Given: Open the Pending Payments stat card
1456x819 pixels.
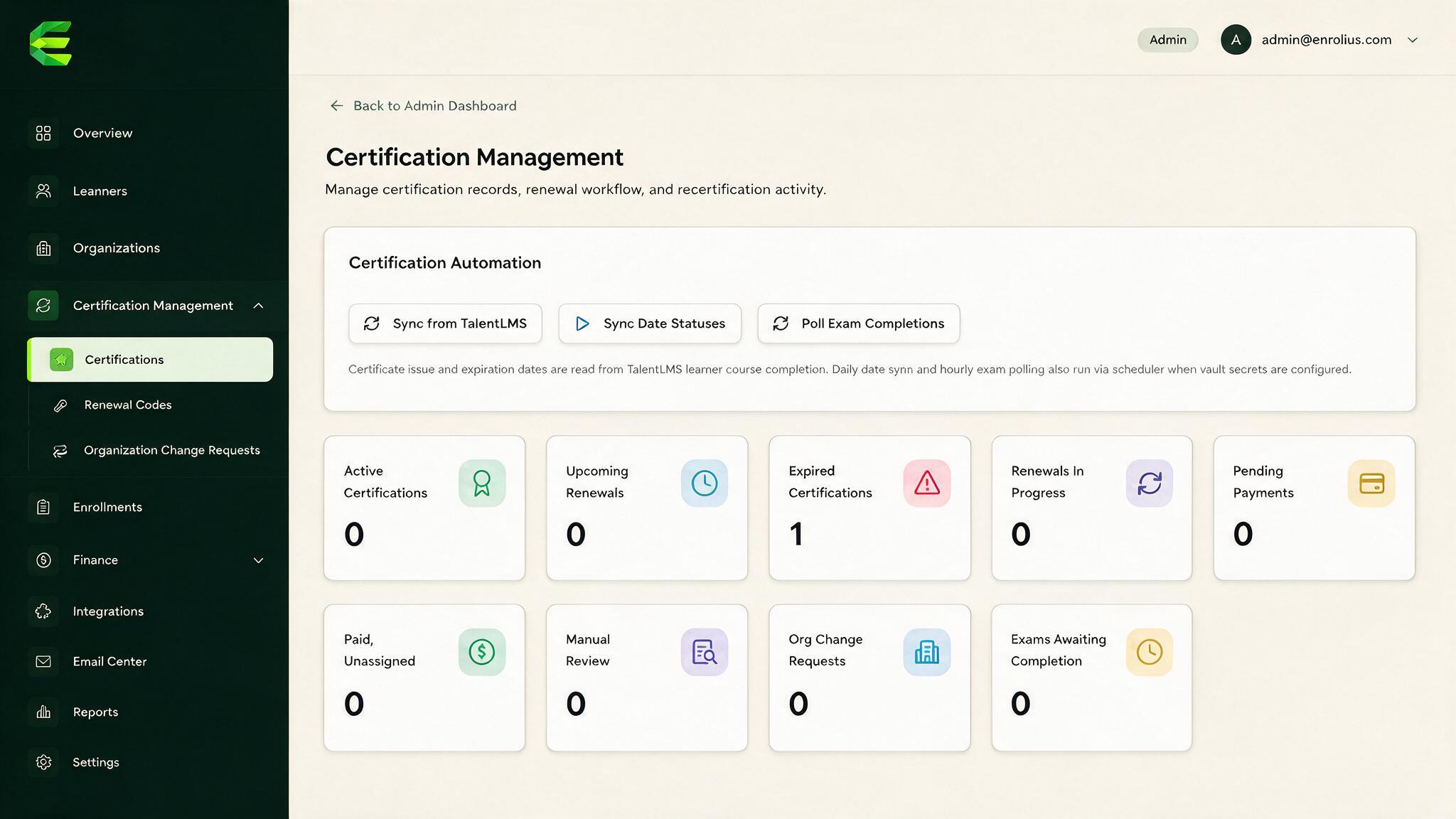Looking at the screenshot, I should click(x=1315, y=508).
